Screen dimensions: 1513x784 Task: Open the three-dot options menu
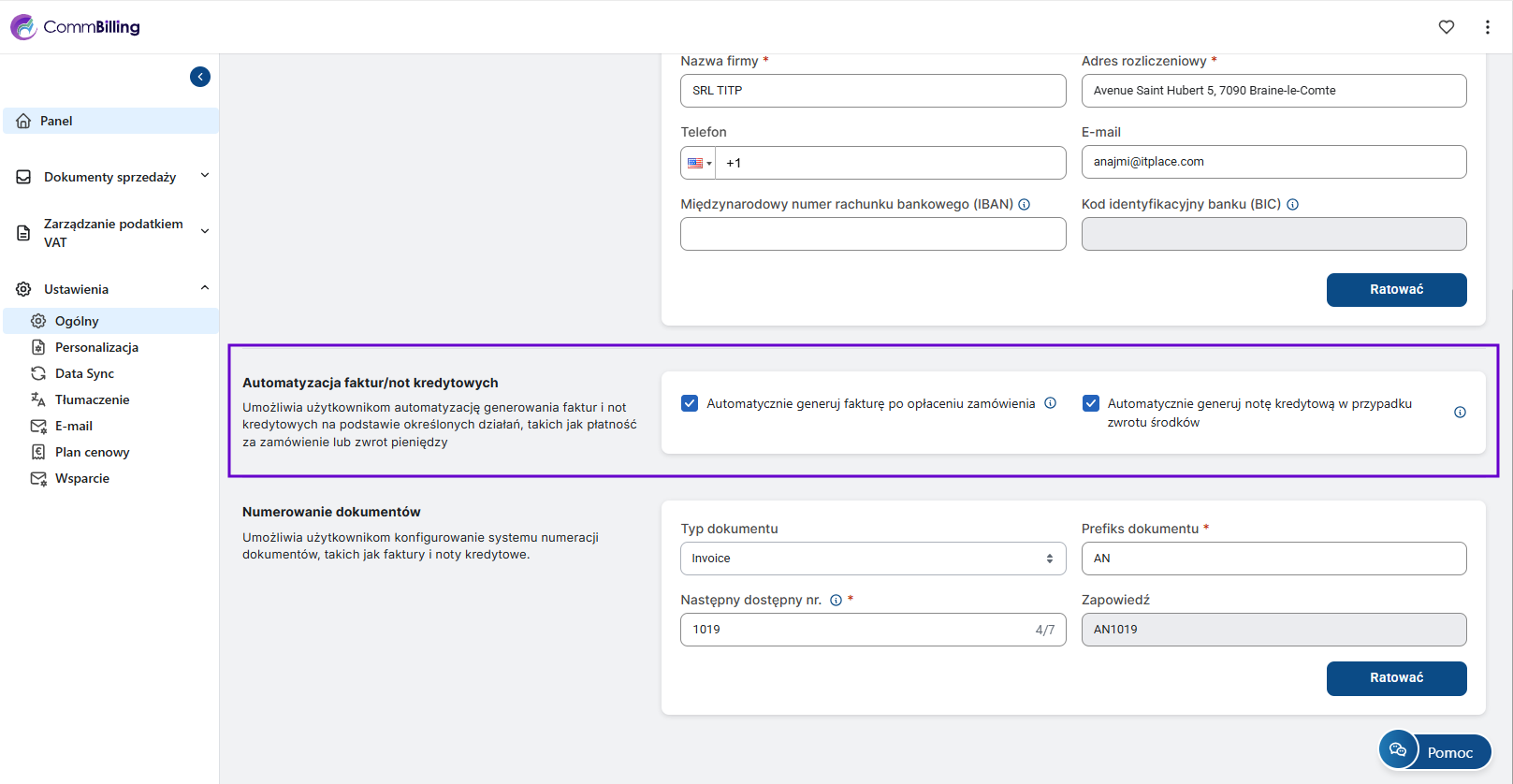[1487, 27]
